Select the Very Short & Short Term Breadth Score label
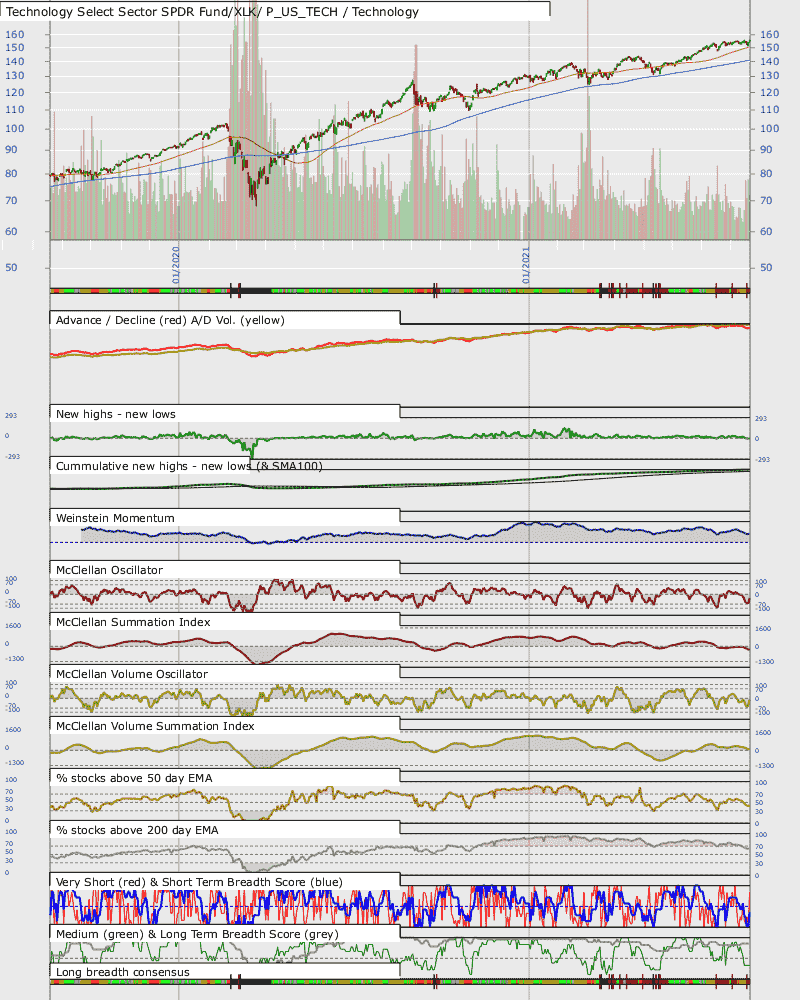 click(199, 882)
